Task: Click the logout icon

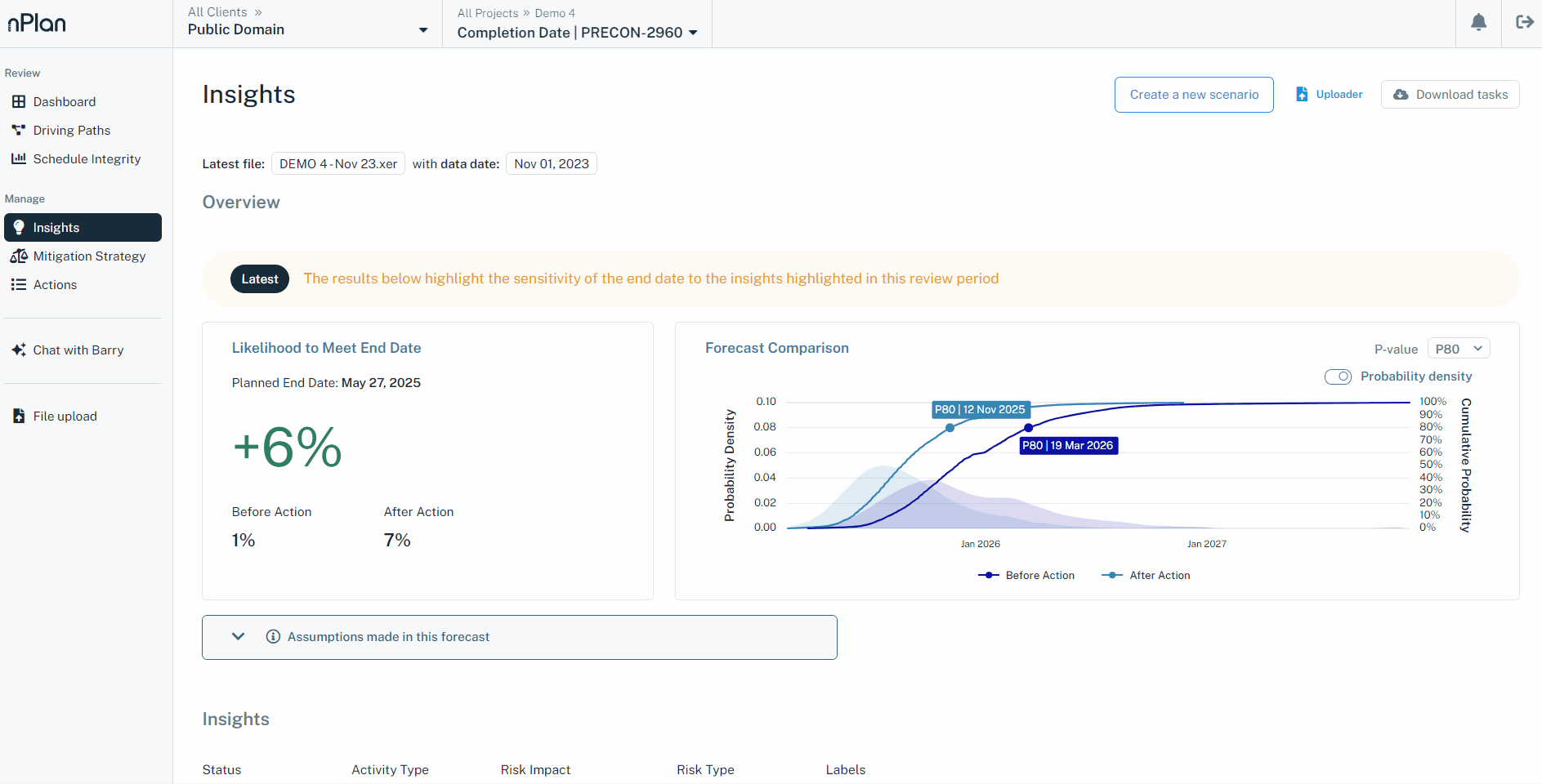Action: tap(1525, 22)
